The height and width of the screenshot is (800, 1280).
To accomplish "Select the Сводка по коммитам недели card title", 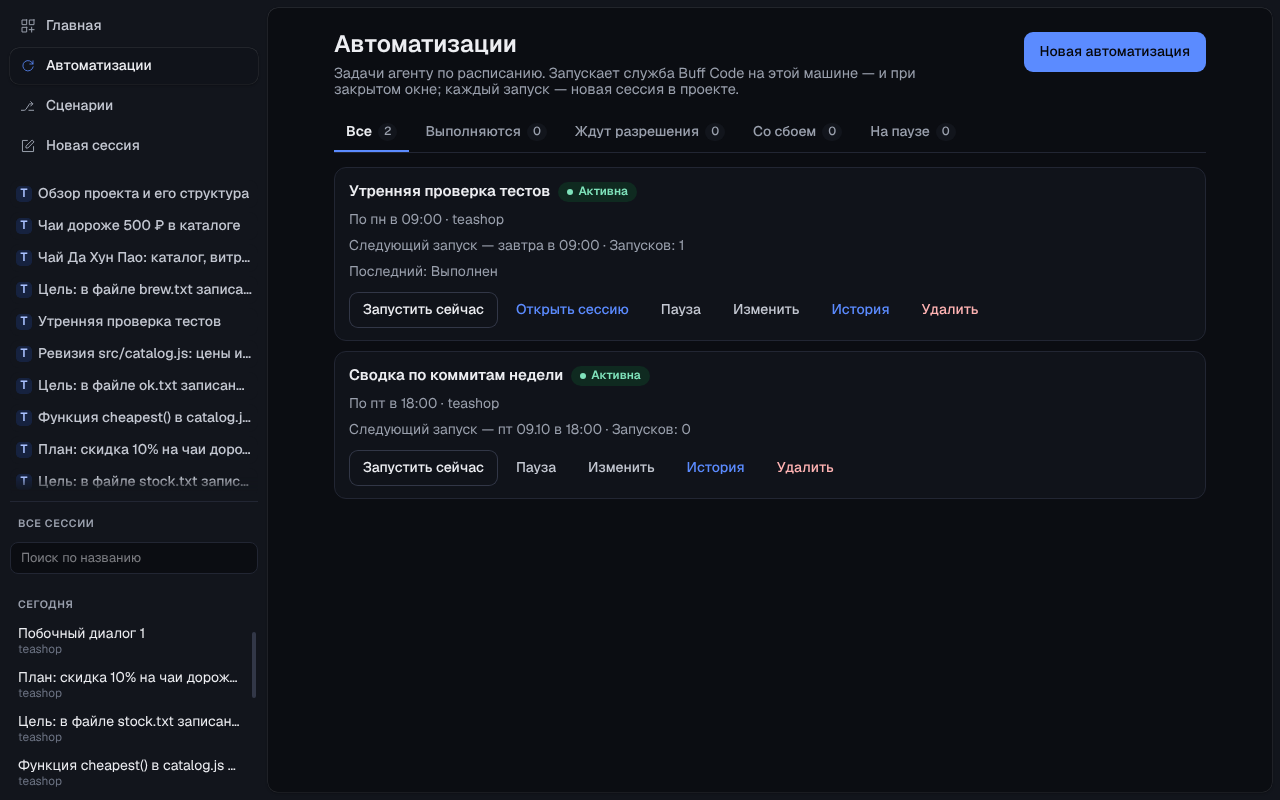I will click(x=456, y=375).
